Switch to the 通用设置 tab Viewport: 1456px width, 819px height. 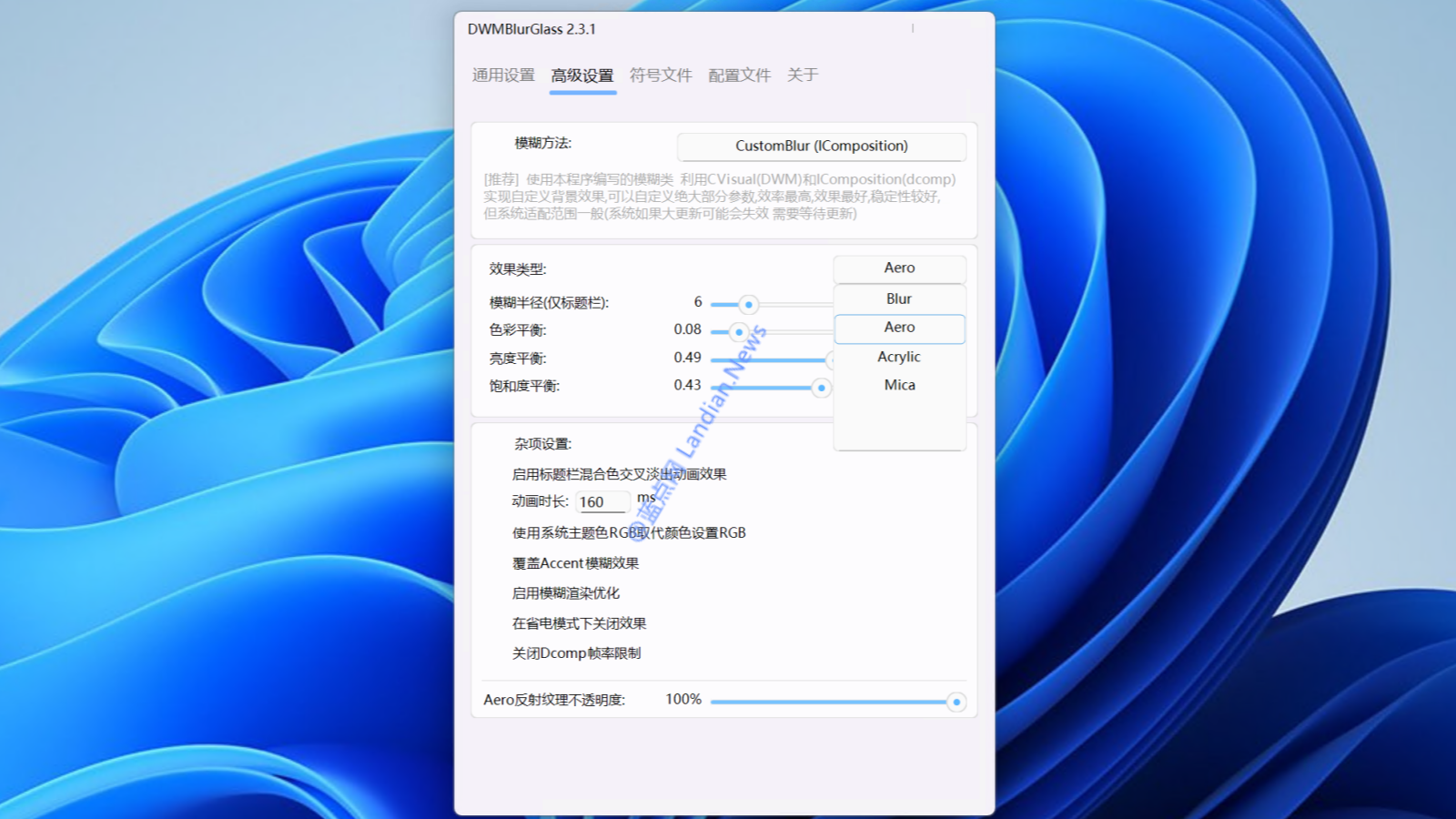[x=503, y=76]
